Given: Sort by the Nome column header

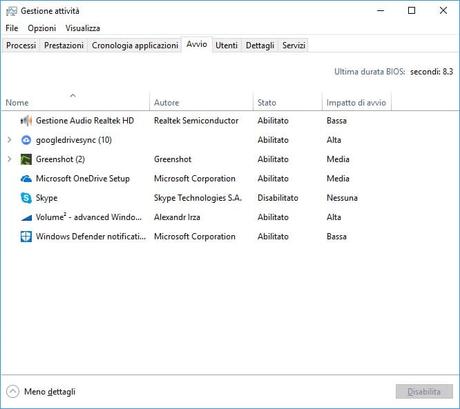Looking at the screenshot, I should [76, 102].
